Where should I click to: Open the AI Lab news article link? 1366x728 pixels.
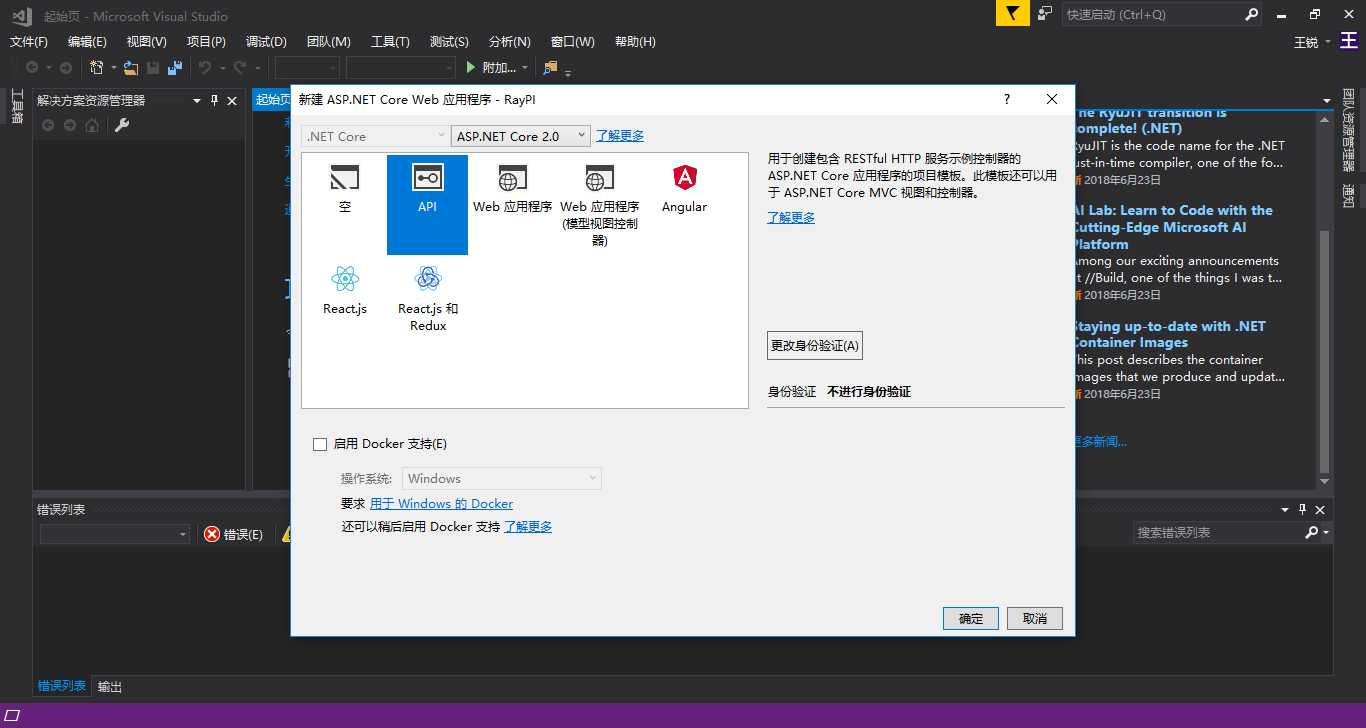click(x=1172, y=227)
